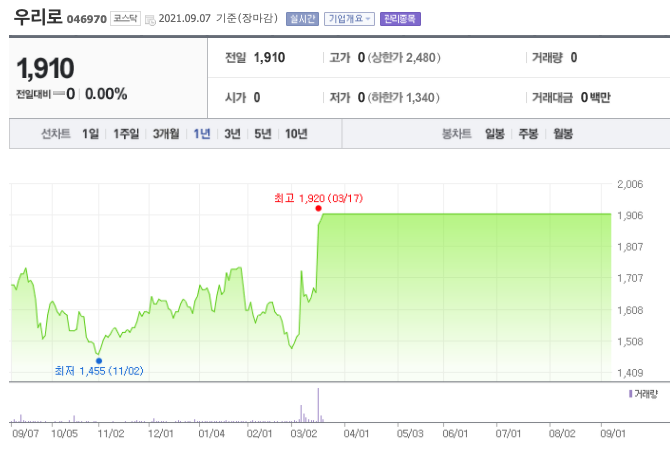670x457 pixels.
Task: Open the 기업개요 dropdown
Action: 349,19
